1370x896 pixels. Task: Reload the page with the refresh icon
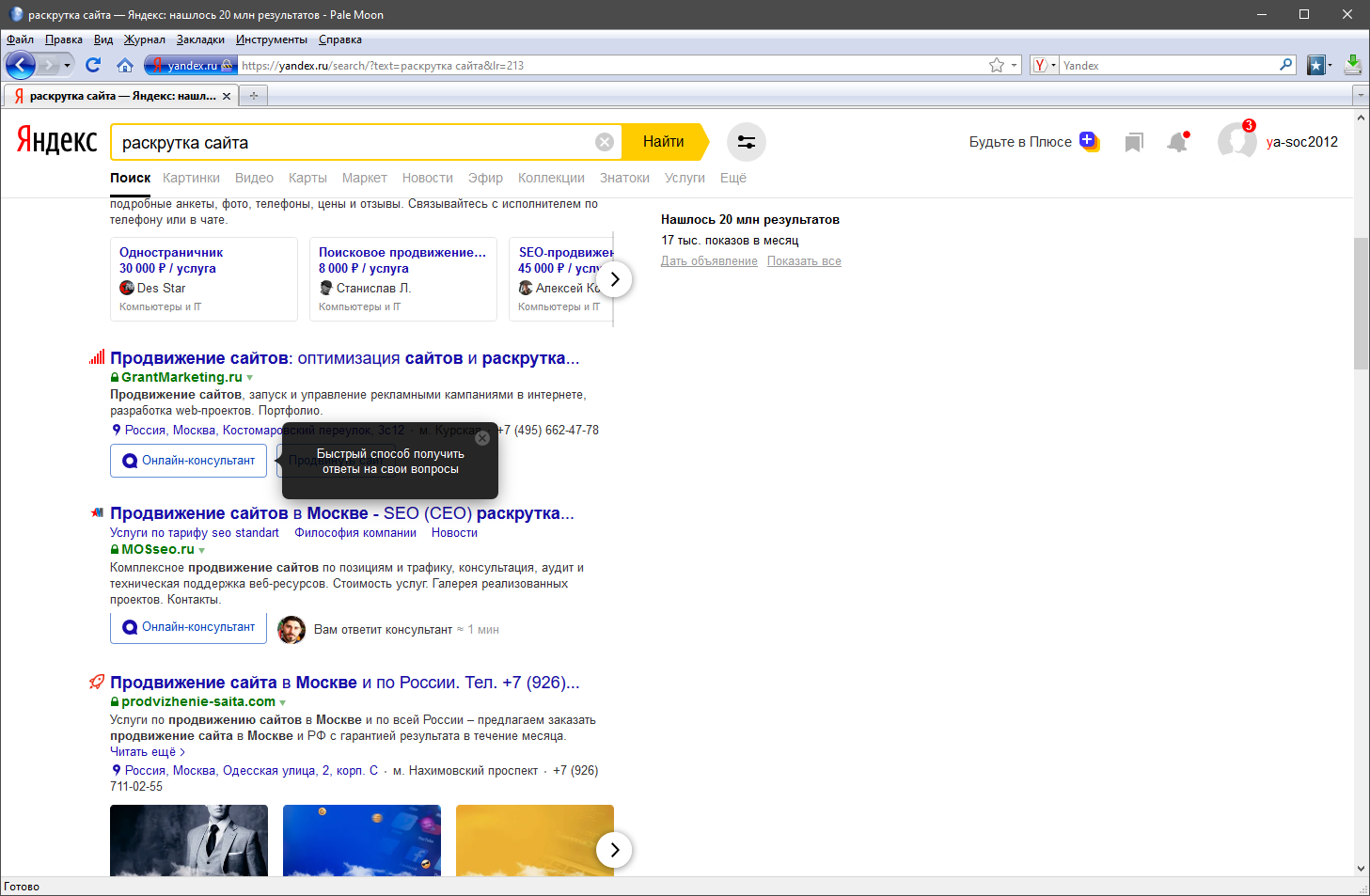[x=92, y=65]
